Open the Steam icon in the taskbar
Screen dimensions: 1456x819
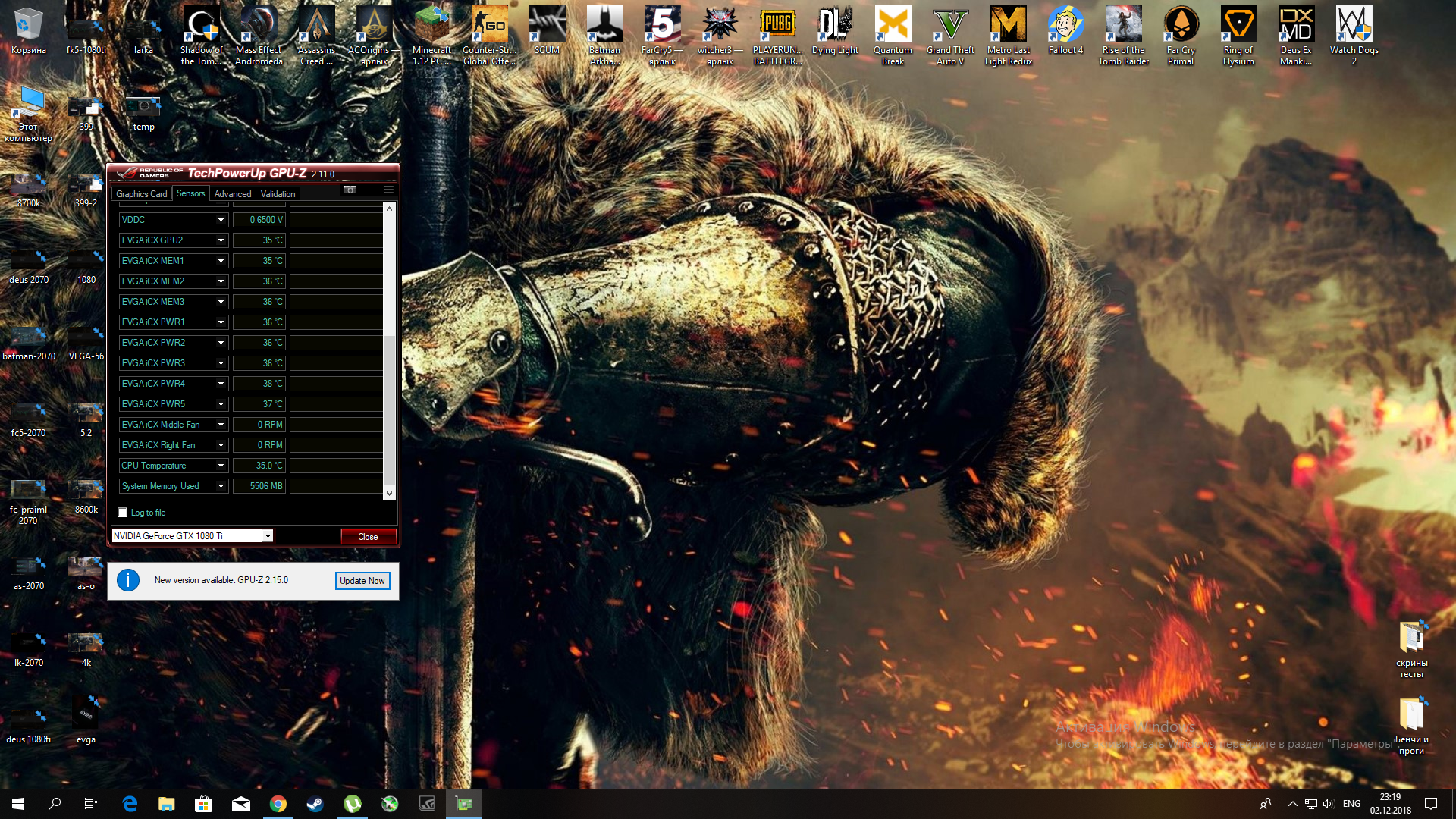[x=315, y=804]
